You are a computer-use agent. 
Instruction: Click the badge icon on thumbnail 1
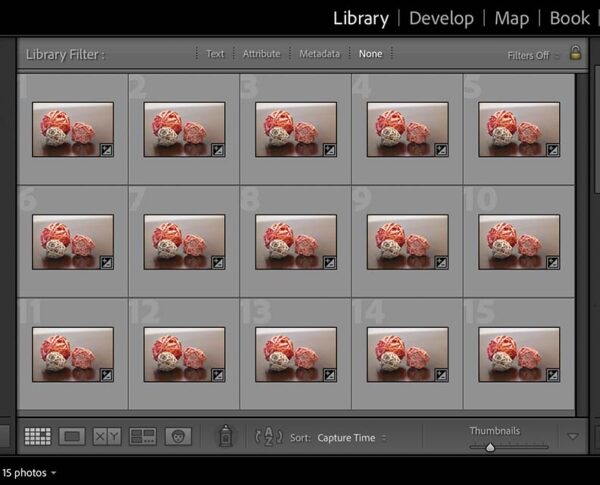[105, 149]
